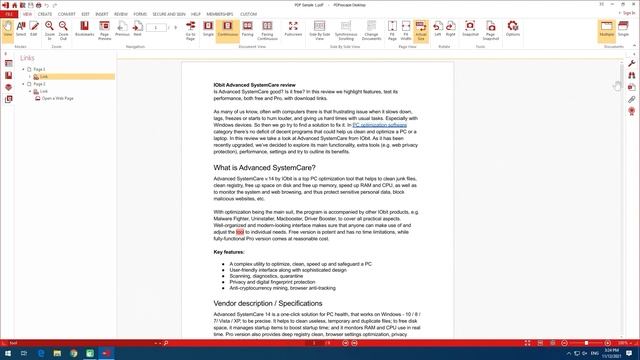This screenshot has width=640, height=360.
Task: Toggle the Continuous document view
Action: (x=227, y=30)
